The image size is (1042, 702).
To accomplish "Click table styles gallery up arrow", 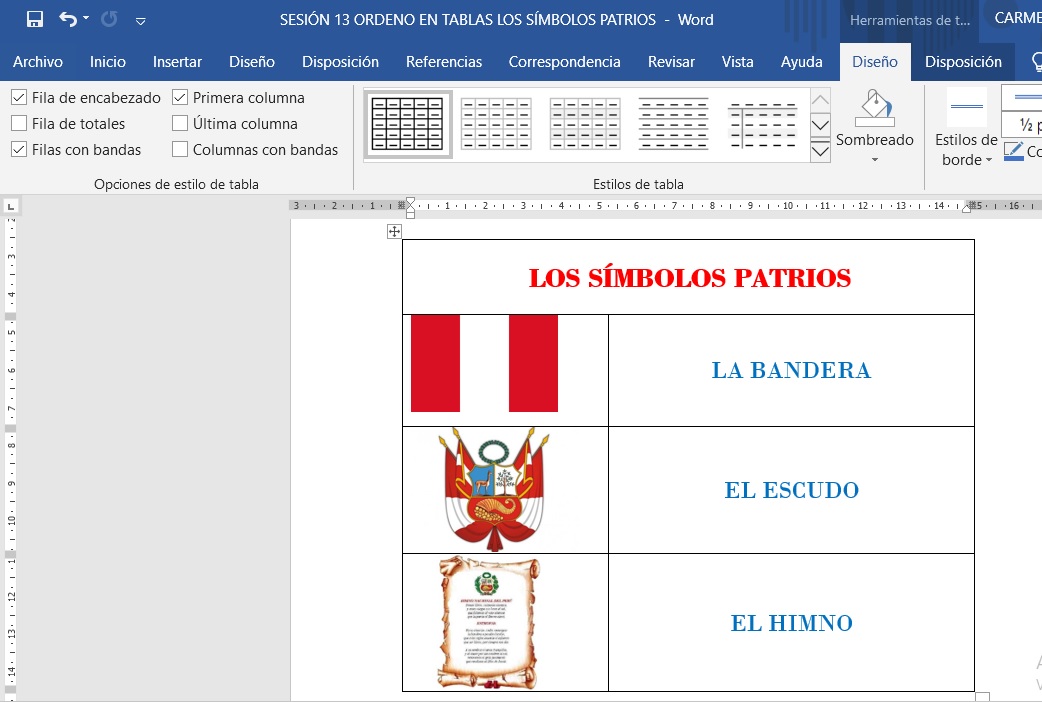I will (x=821, y=100).
